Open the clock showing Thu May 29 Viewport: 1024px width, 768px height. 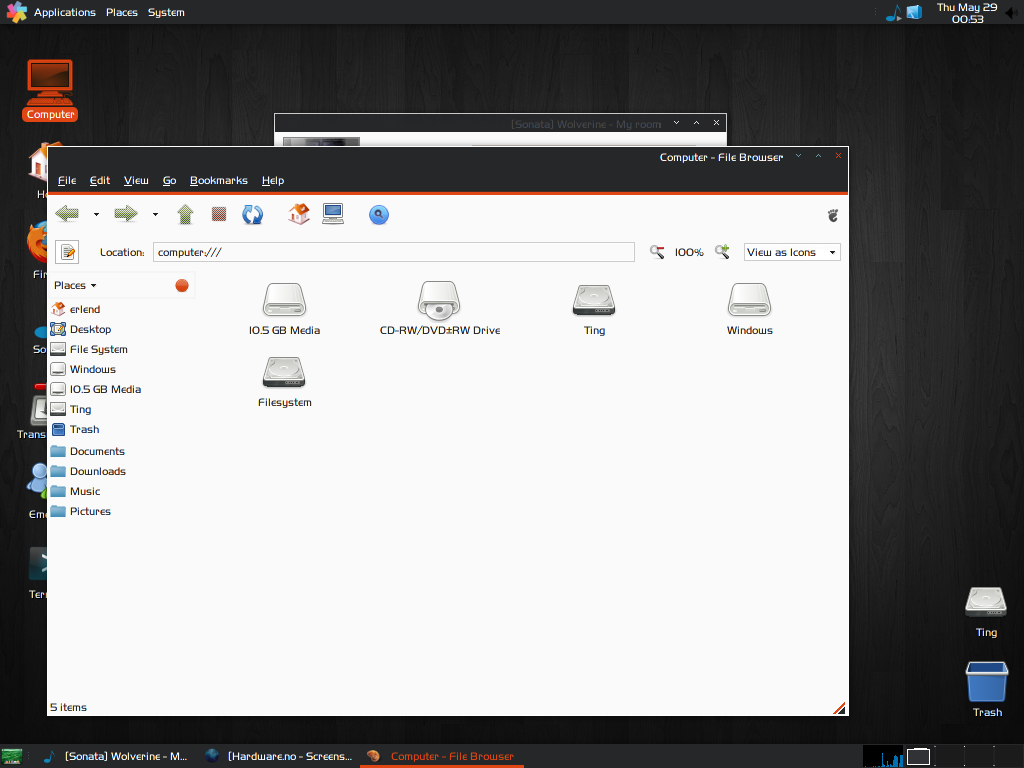tap(967, 12)
